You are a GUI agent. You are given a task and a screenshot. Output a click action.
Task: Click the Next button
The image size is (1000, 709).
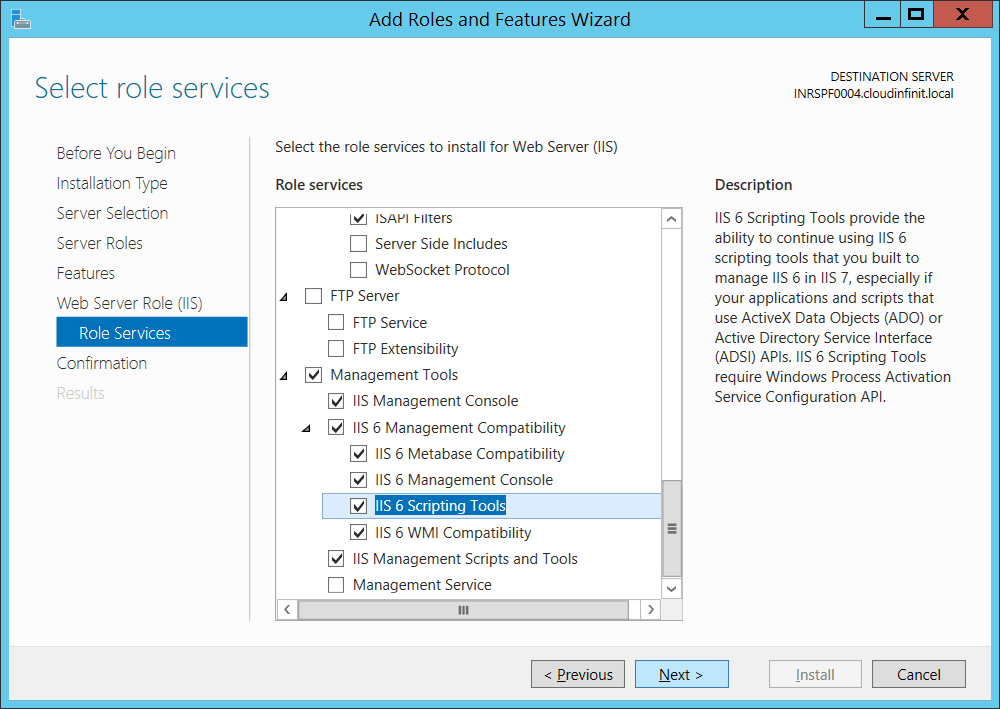coord(681,674)
